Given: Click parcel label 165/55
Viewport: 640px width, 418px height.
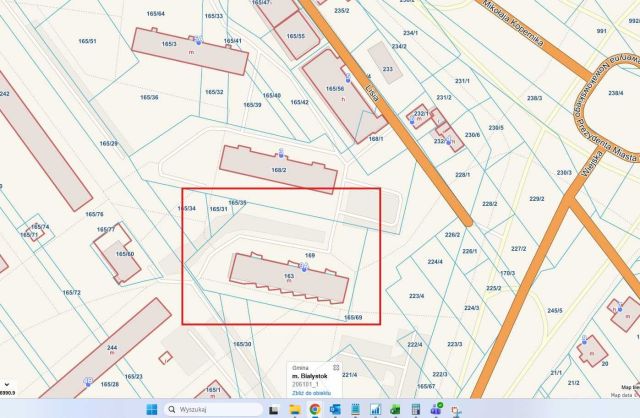Looking at the screenshot, I should 296,36.
